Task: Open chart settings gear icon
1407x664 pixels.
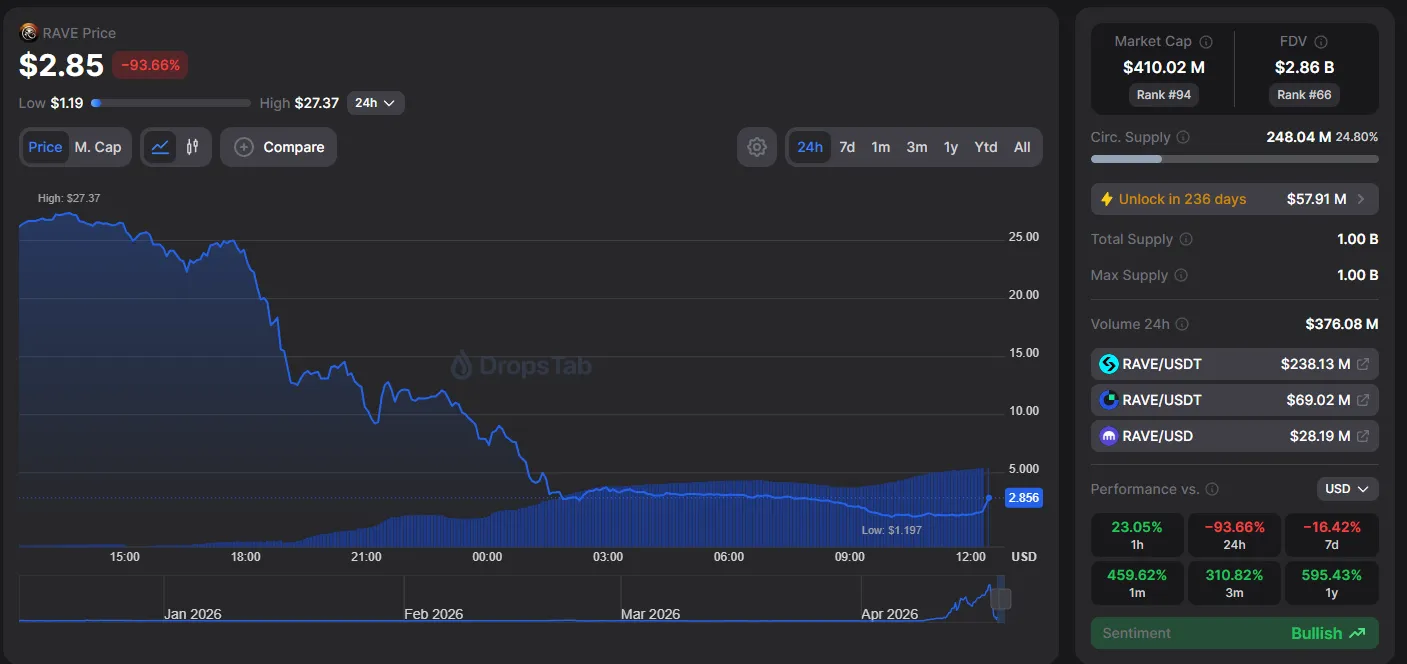Action: tap(757, 147)
